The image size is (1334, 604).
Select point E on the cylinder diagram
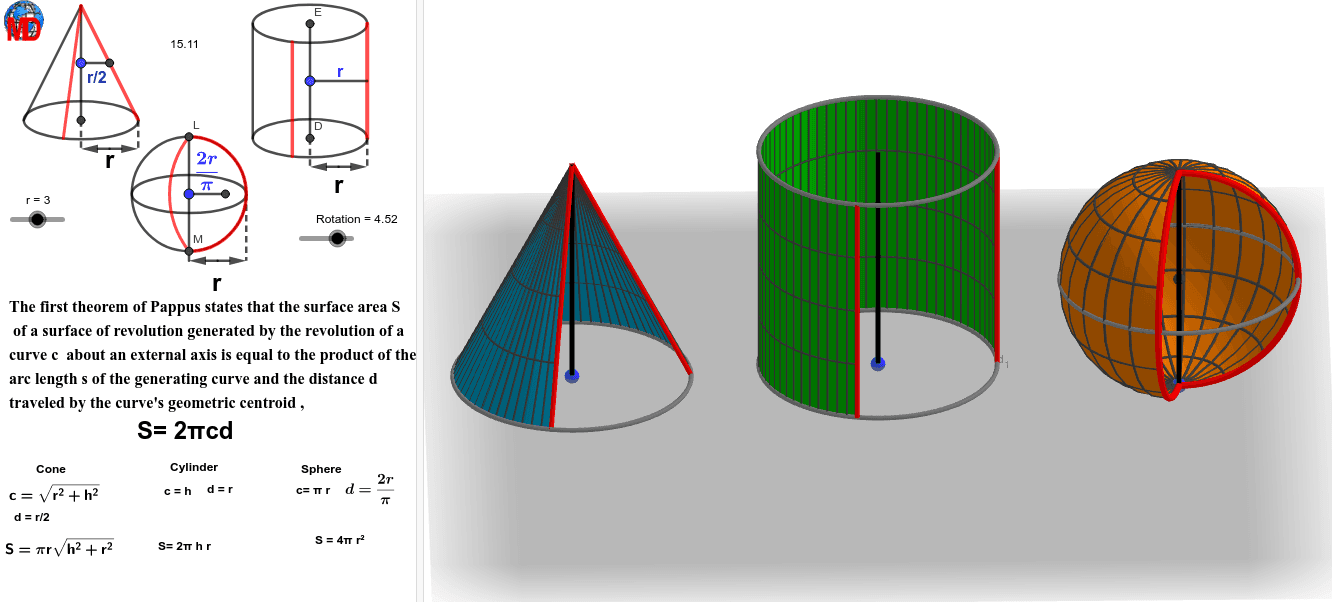click(310, 22)
